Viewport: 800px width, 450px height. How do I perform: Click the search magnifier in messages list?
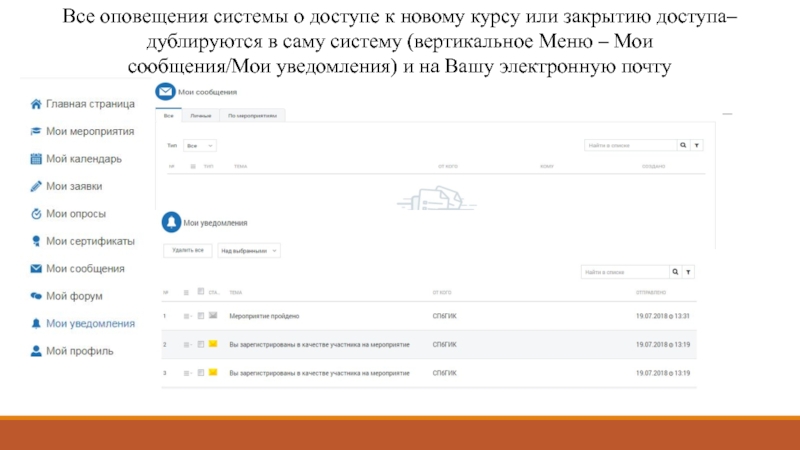683,145
